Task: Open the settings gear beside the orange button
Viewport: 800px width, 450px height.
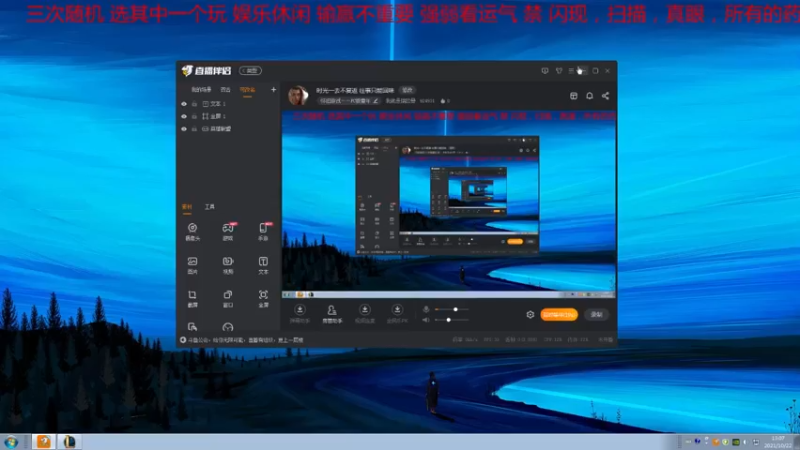Action: [530, 315]
